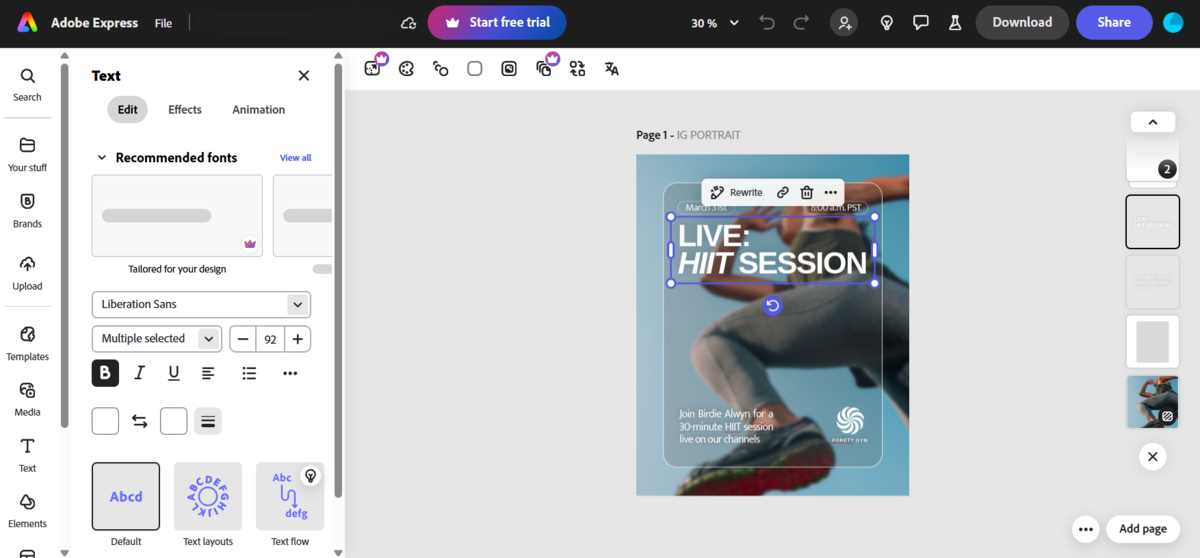1200x558 pixels.
Task: Select the Text layouts option
Action: tap(208, 496)
